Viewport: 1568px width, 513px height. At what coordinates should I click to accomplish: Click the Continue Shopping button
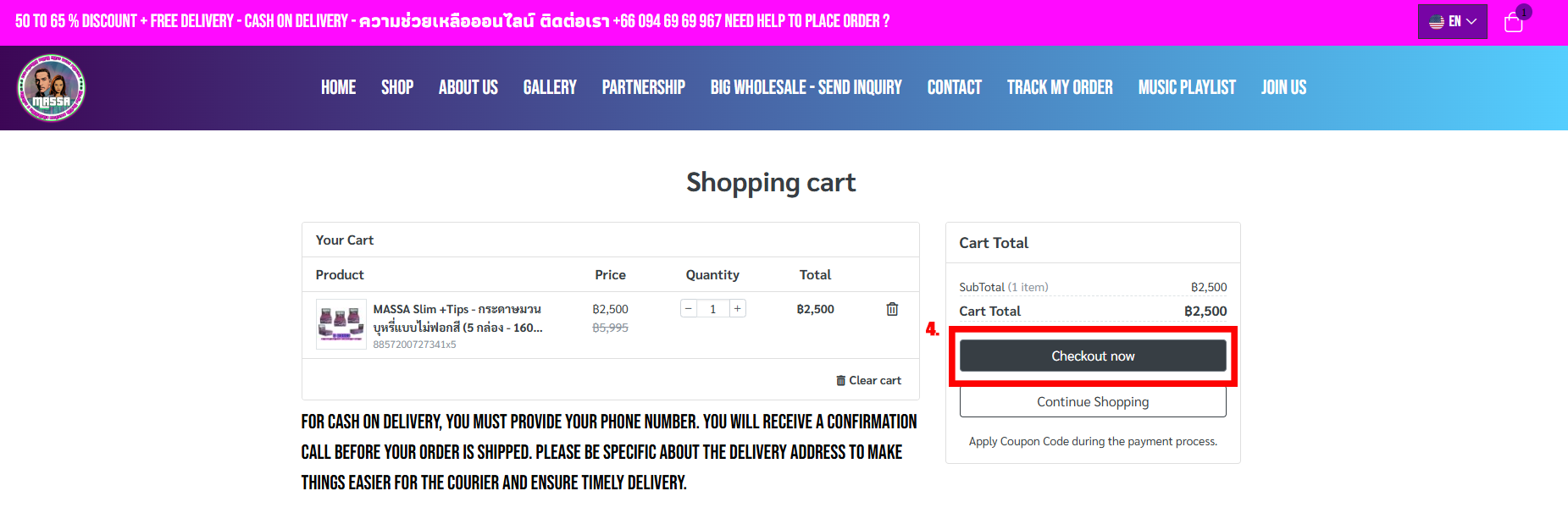pos(1093,401)
